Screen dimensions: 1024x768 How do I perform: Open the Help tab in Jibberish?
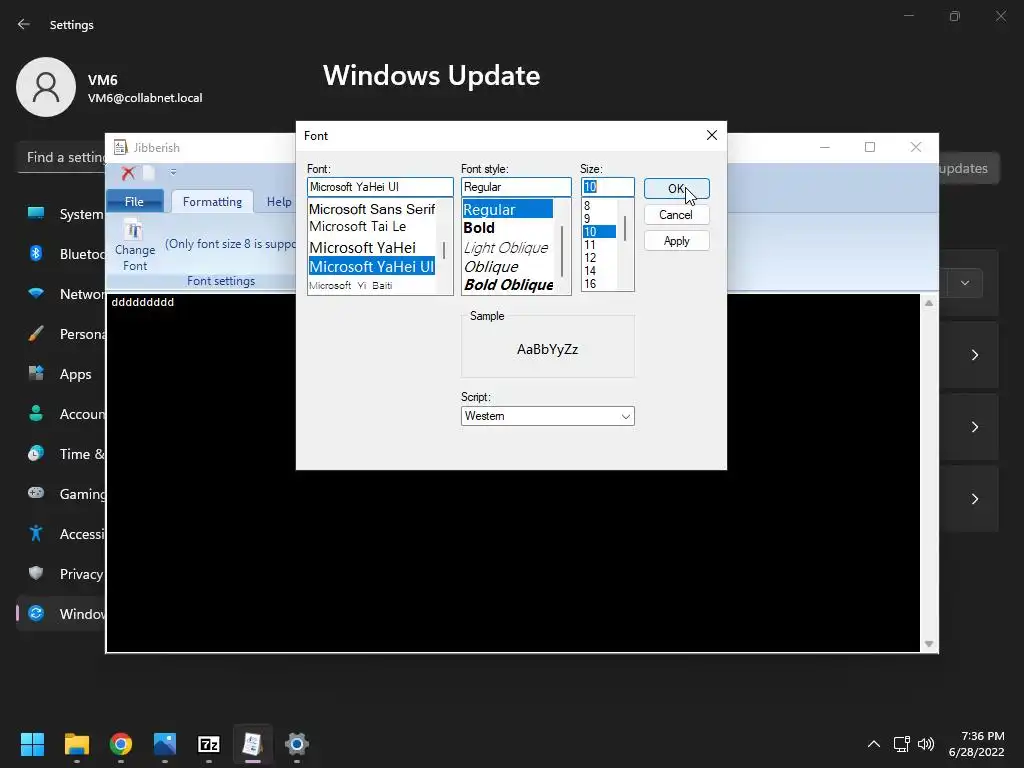[x=279, y=202]
